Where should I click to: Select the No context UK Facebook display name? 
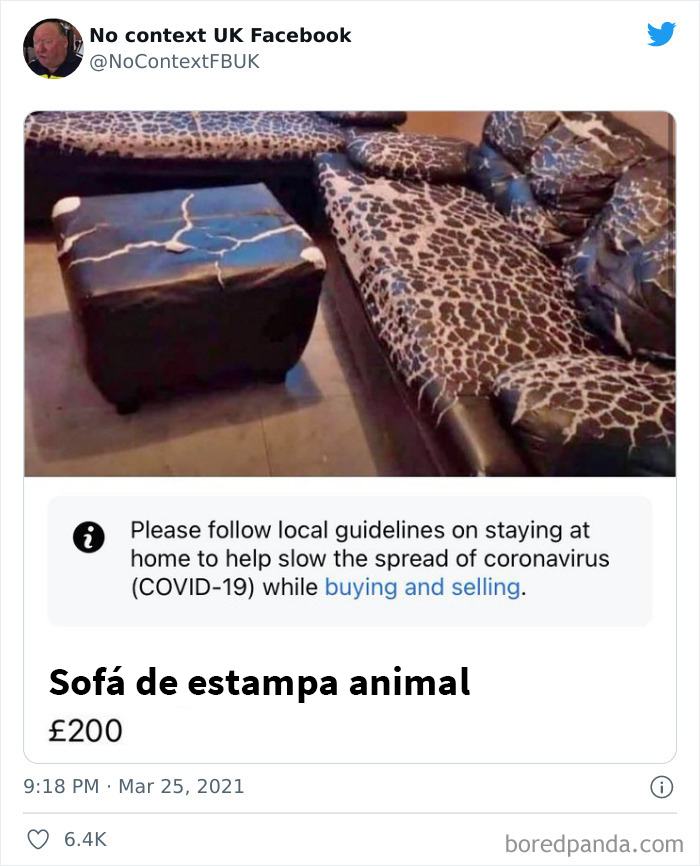point(220,35)
